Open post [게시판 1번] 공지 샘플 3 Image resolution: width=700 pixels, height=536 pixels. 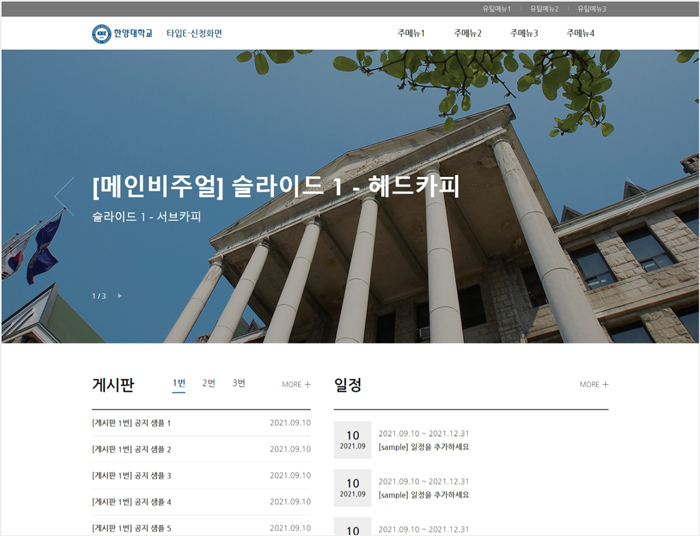point(131,476)
